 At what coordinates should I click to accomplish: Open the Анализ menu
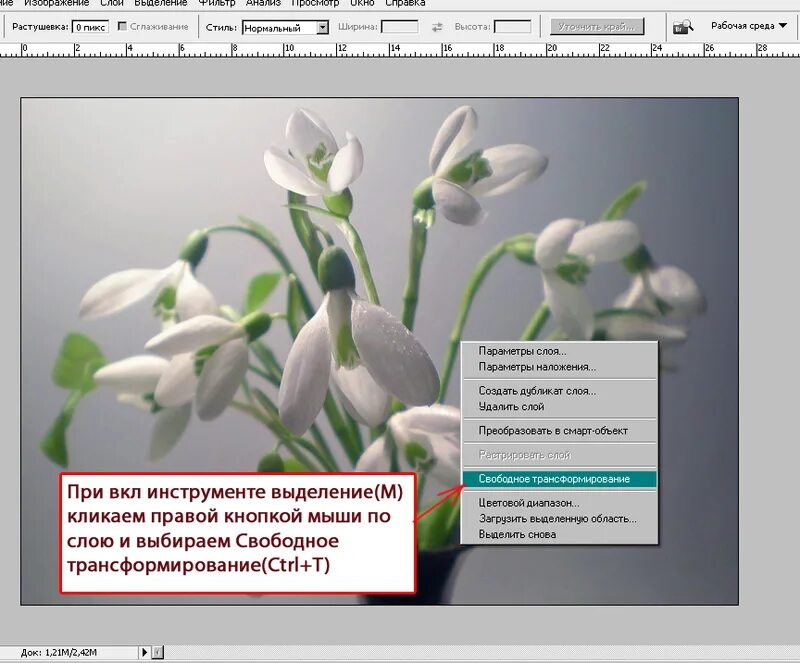click(263, 3)
